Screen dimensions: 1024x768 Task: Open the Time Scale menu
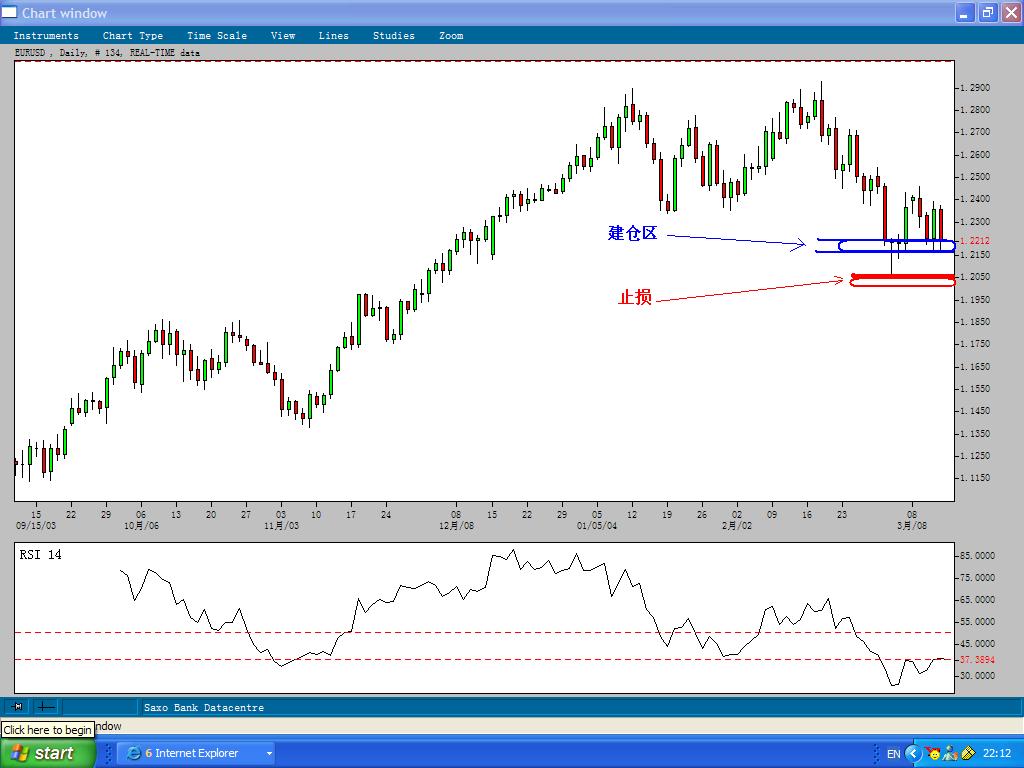click(217, 36)
